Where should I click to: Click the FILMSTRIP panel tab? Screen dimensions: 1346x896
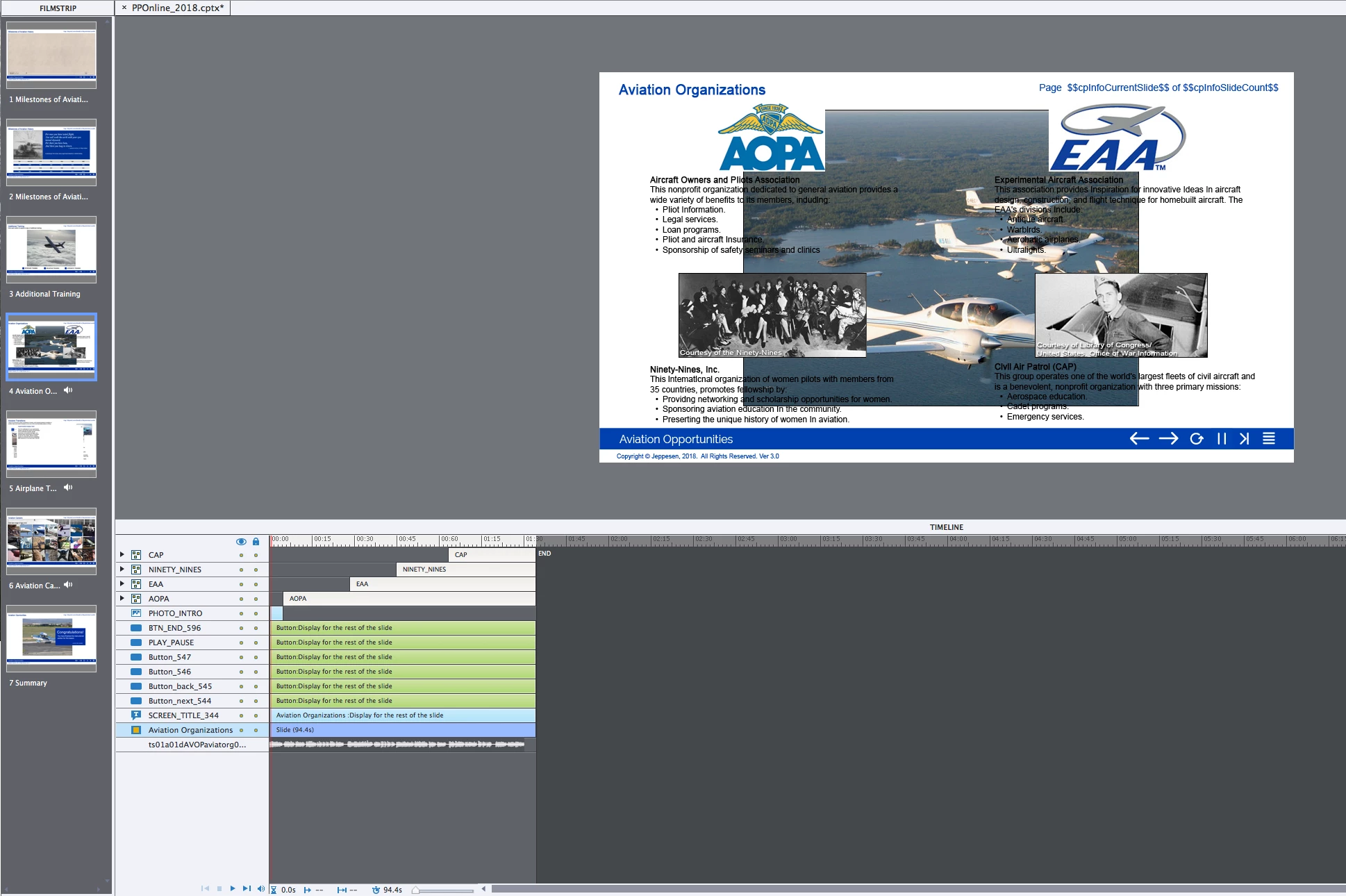[x=58, y=8]
